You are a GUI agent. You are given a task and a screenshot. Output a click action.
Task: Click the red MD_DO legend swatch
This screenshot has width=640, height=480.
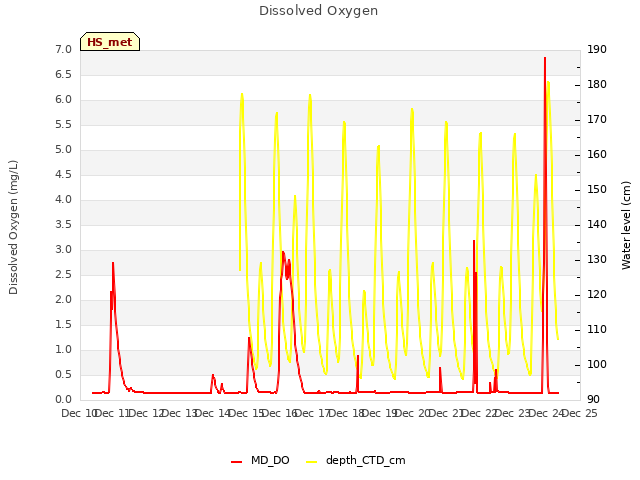click(236, 462)
